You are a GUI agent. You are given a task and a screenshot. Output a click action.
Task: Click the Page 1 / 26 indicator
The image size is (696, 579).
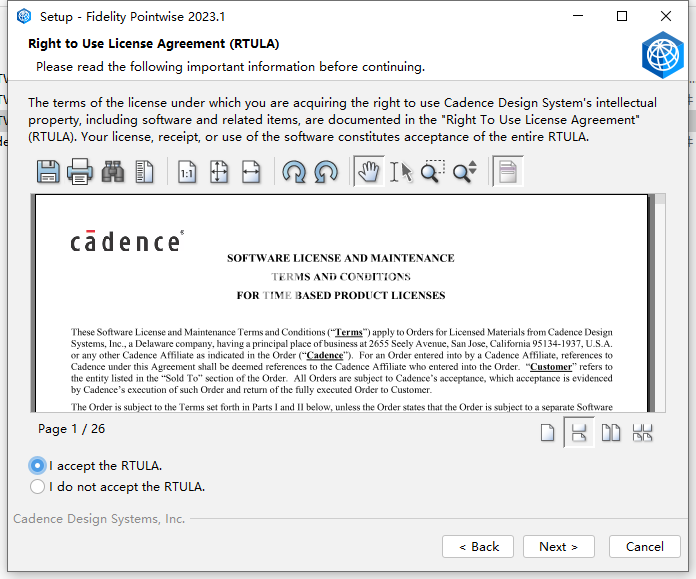(71, 429)
